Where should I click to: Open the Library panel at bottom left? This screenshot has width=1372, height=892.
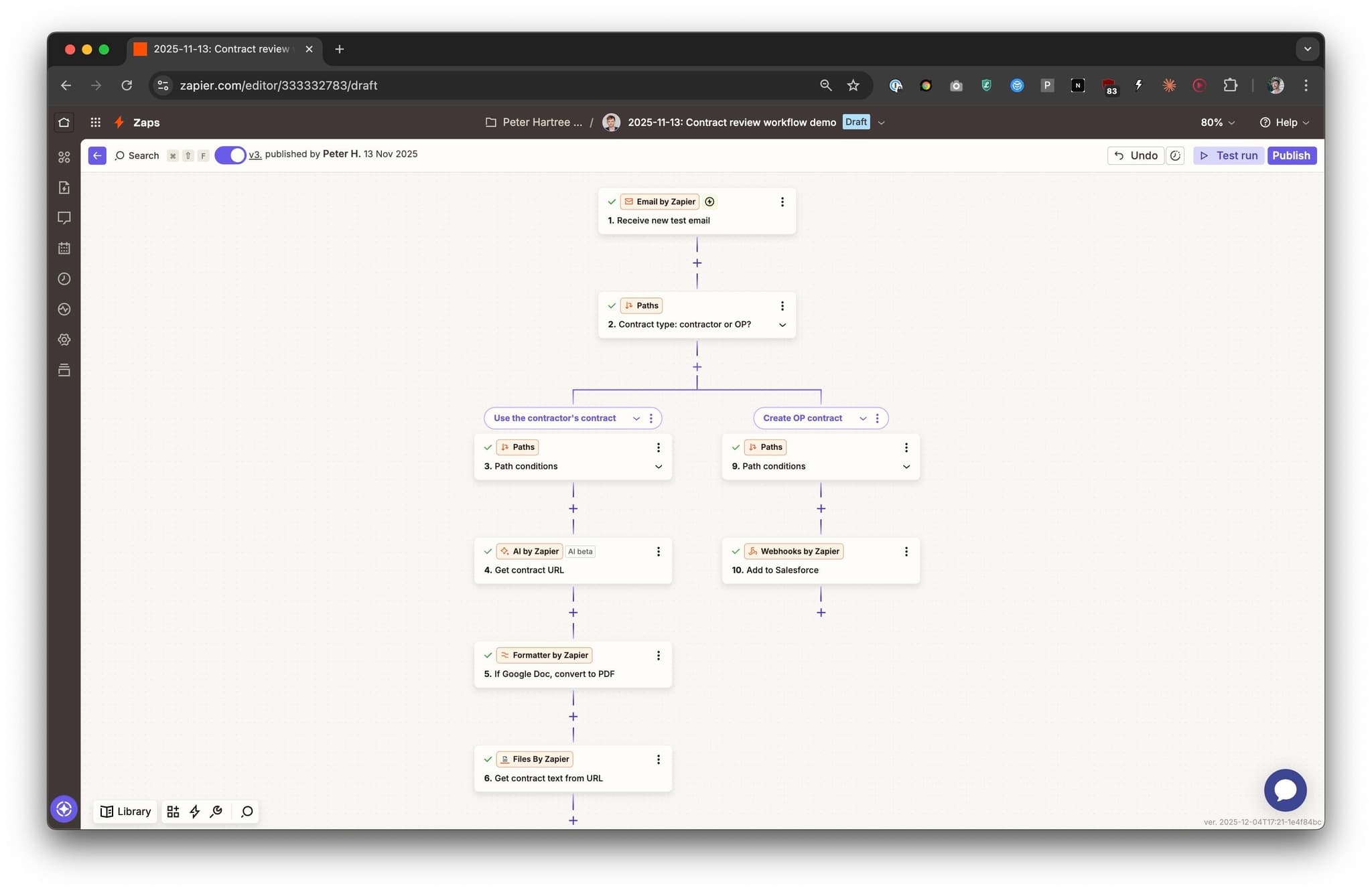coord(125,811)
